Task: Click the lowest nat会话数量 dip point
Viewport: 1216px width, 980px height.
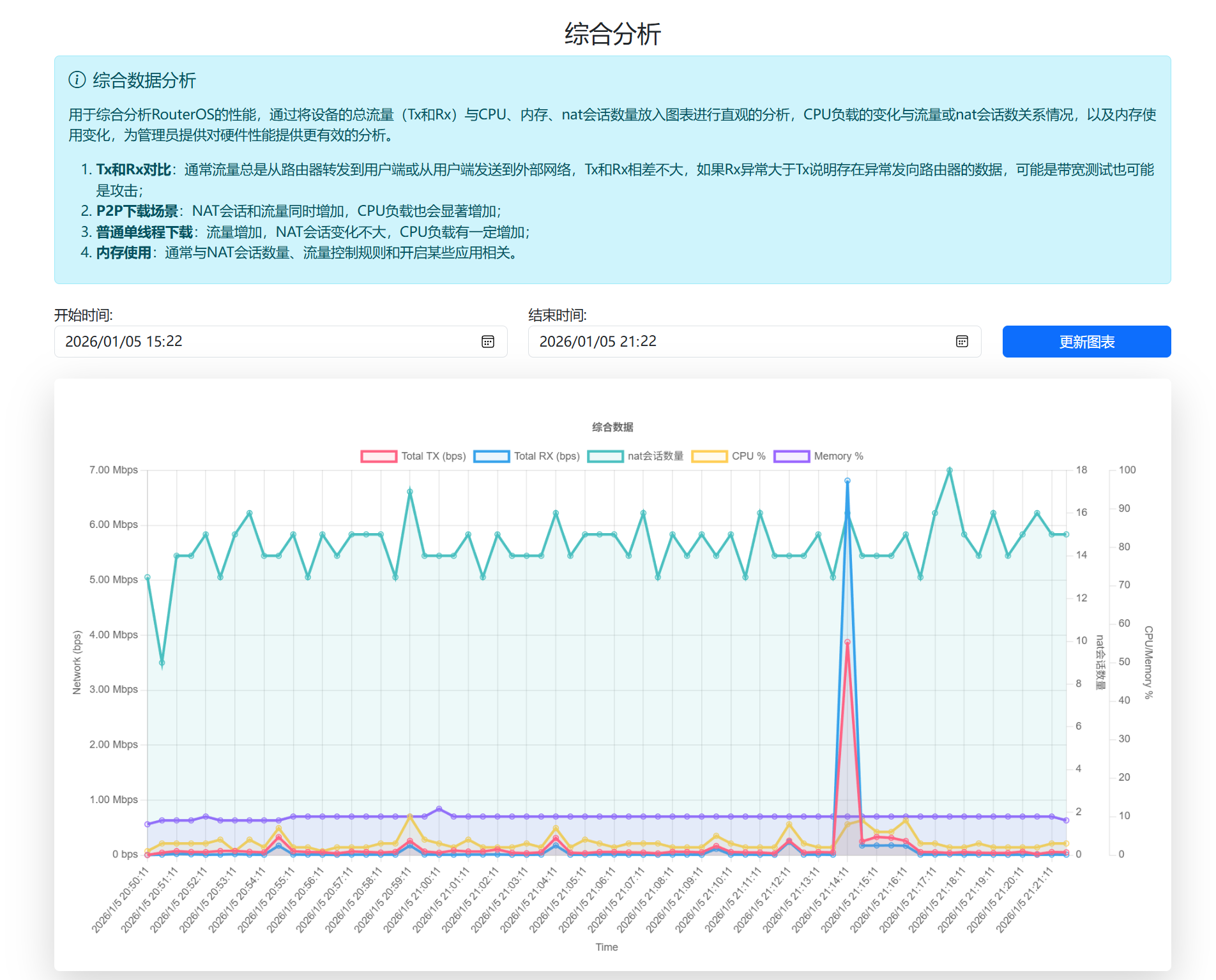Action: (x=162, y=663)
